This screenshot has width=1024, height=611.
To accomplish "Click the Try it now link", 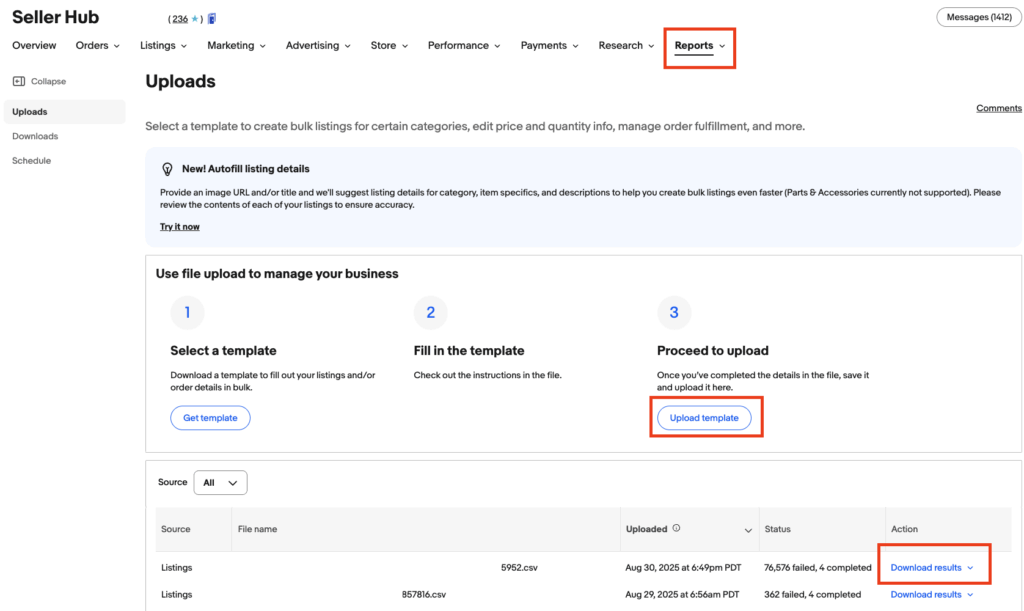I will coord(180,227).
